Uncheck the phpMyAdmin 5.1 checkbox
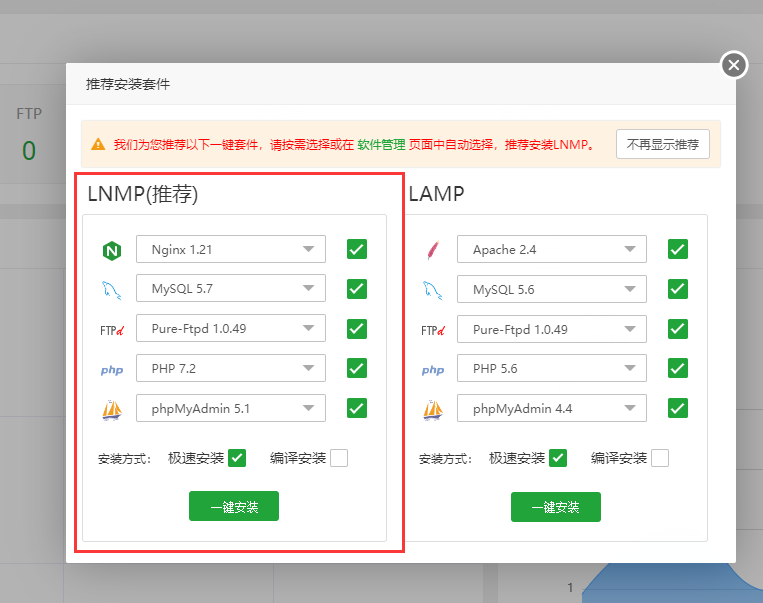 (x=357, y=408)
